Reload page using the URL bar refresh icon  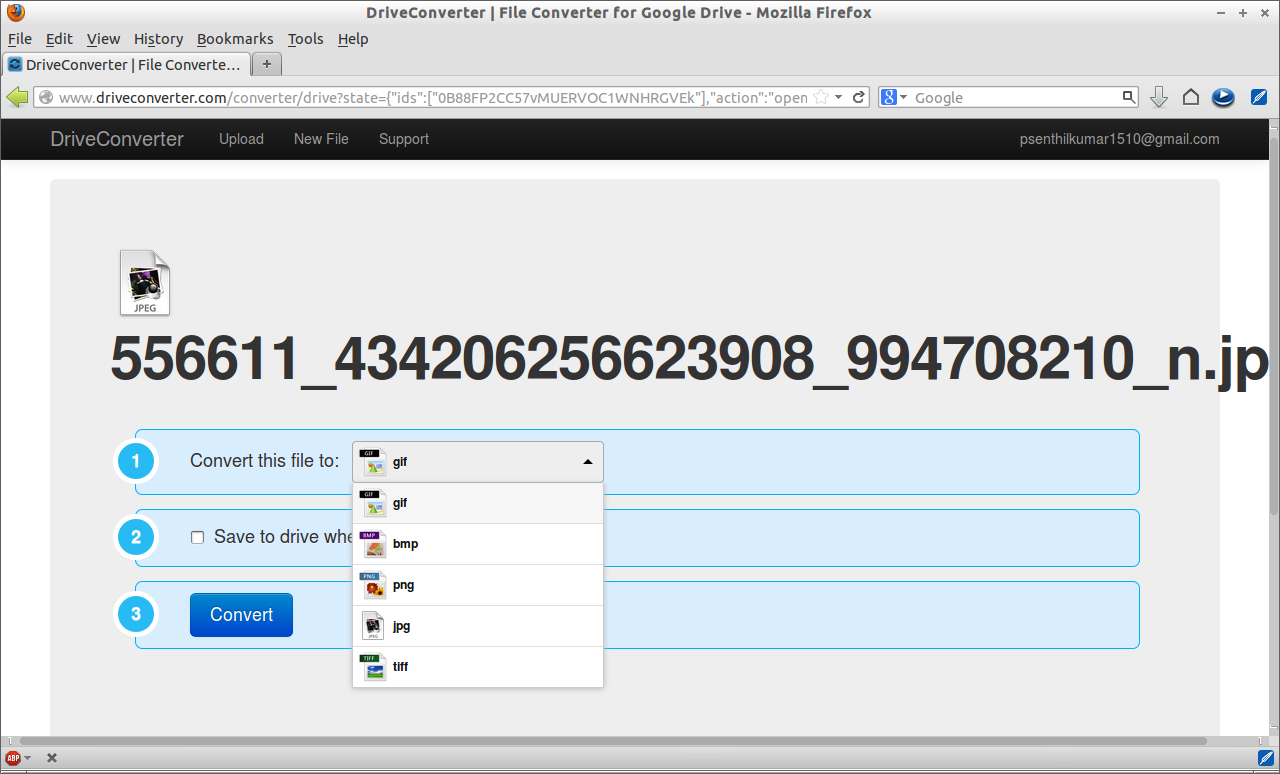(x=860, y=97)
